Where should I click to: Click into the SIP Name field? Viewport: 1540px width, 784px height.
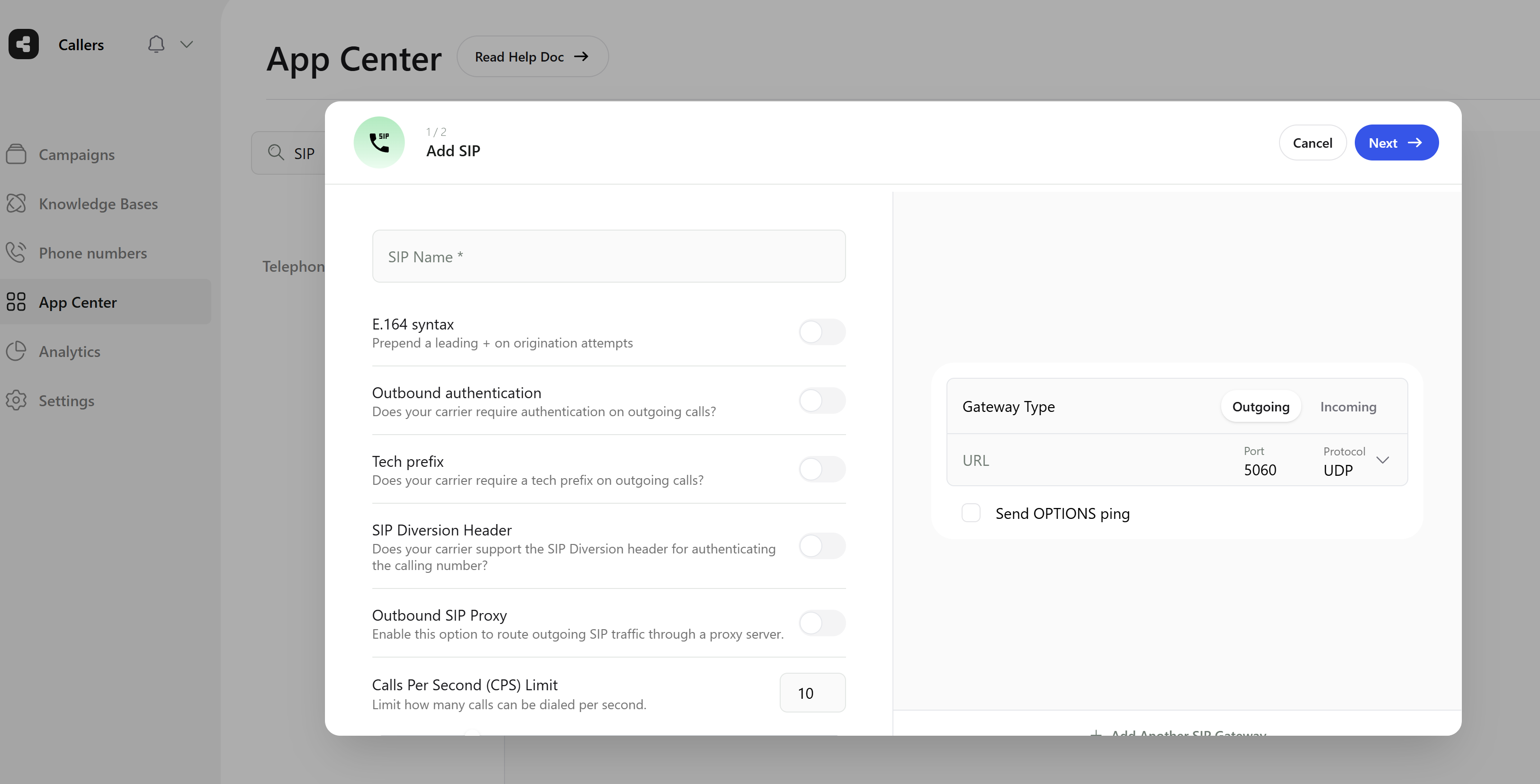pyautogui.click(x=608, y=256)
